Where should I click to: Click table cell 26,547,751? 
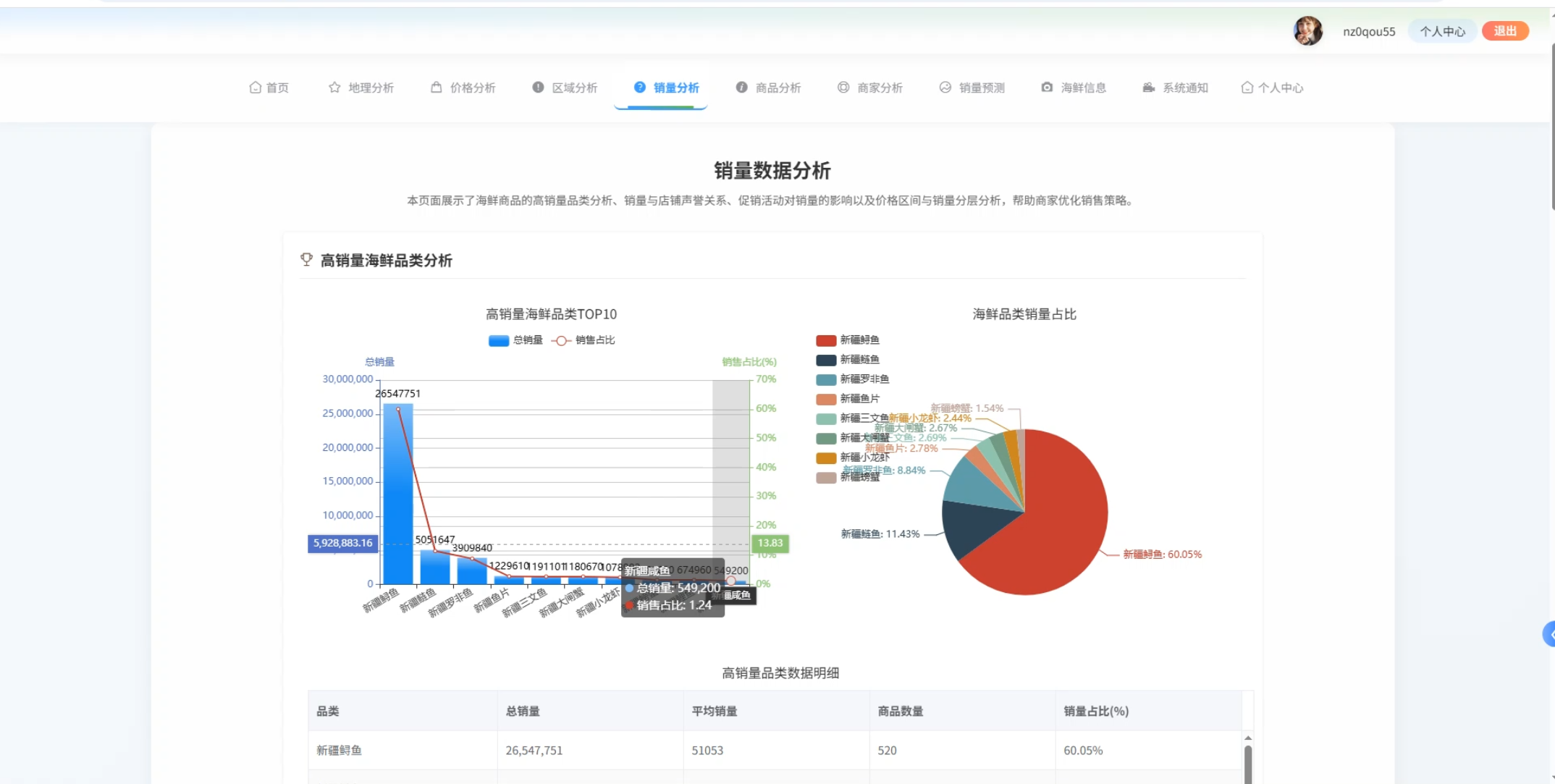(x=590, y=750)
